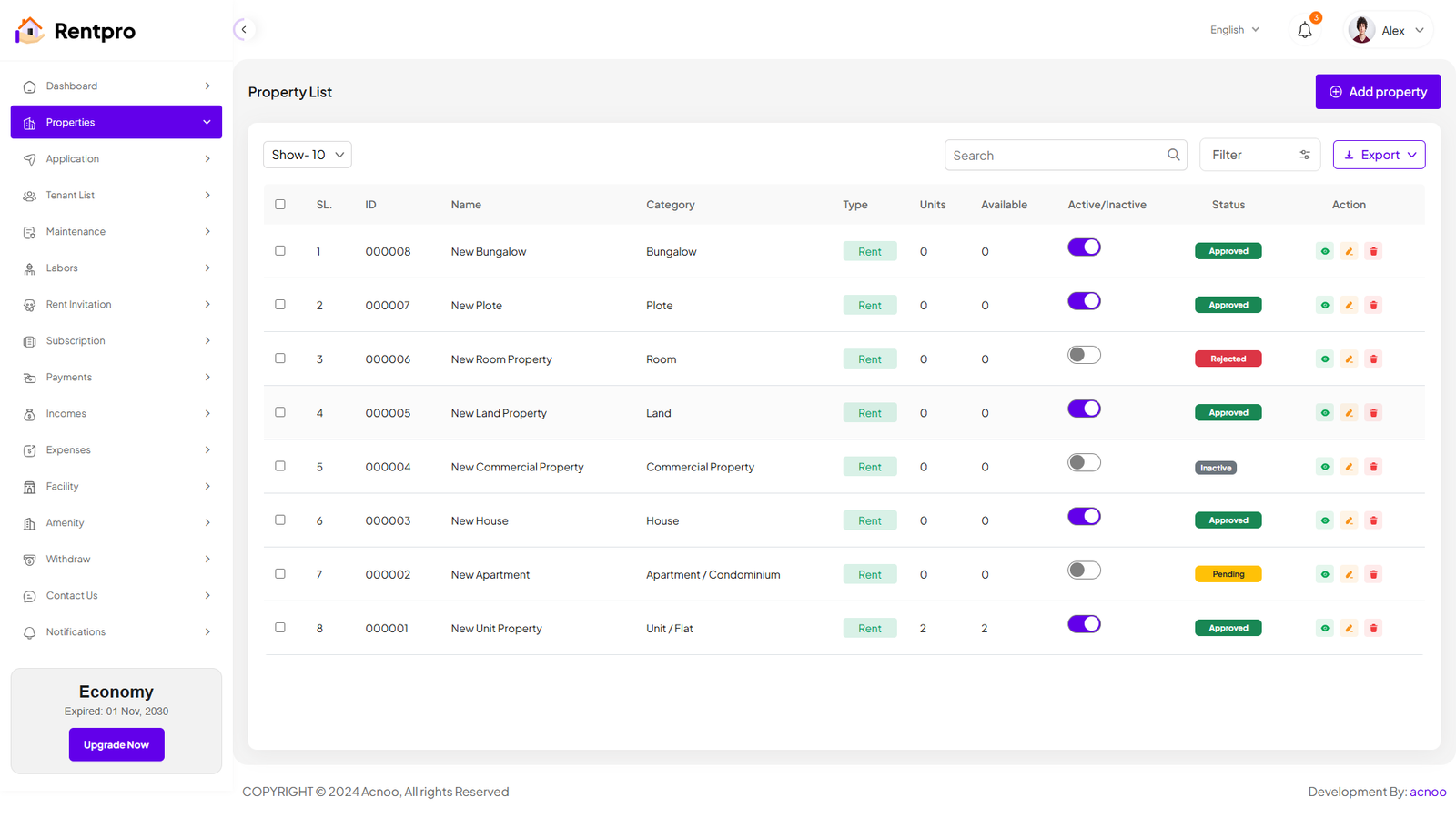Image resolution: width=1456 pixels, height=818 pixels.
Task: Edit the New House property
Action: tap(1349, 521)
